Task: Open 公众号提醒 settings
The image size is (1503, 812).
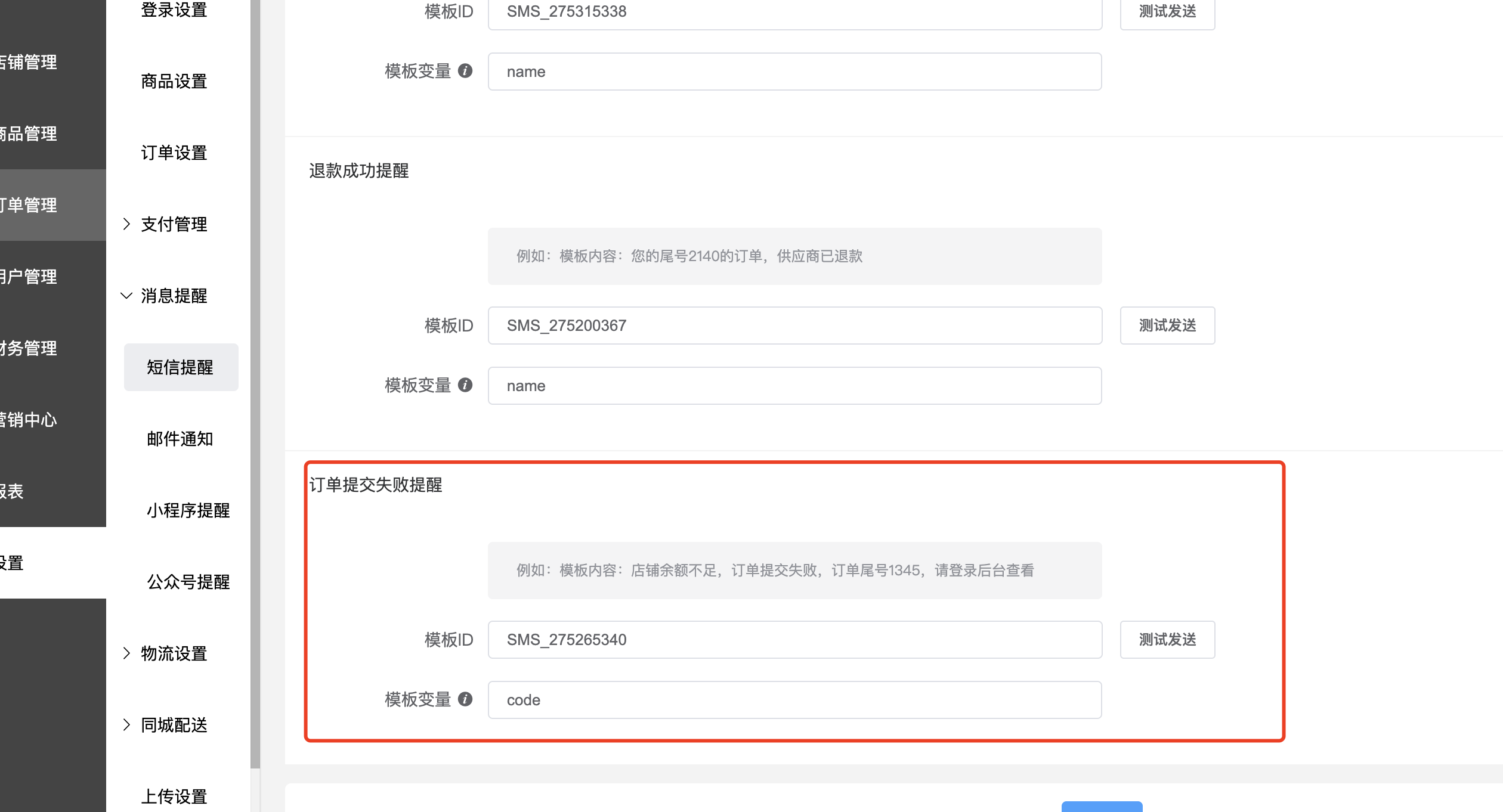Action: pyautogui.click(x=188, y=582)
